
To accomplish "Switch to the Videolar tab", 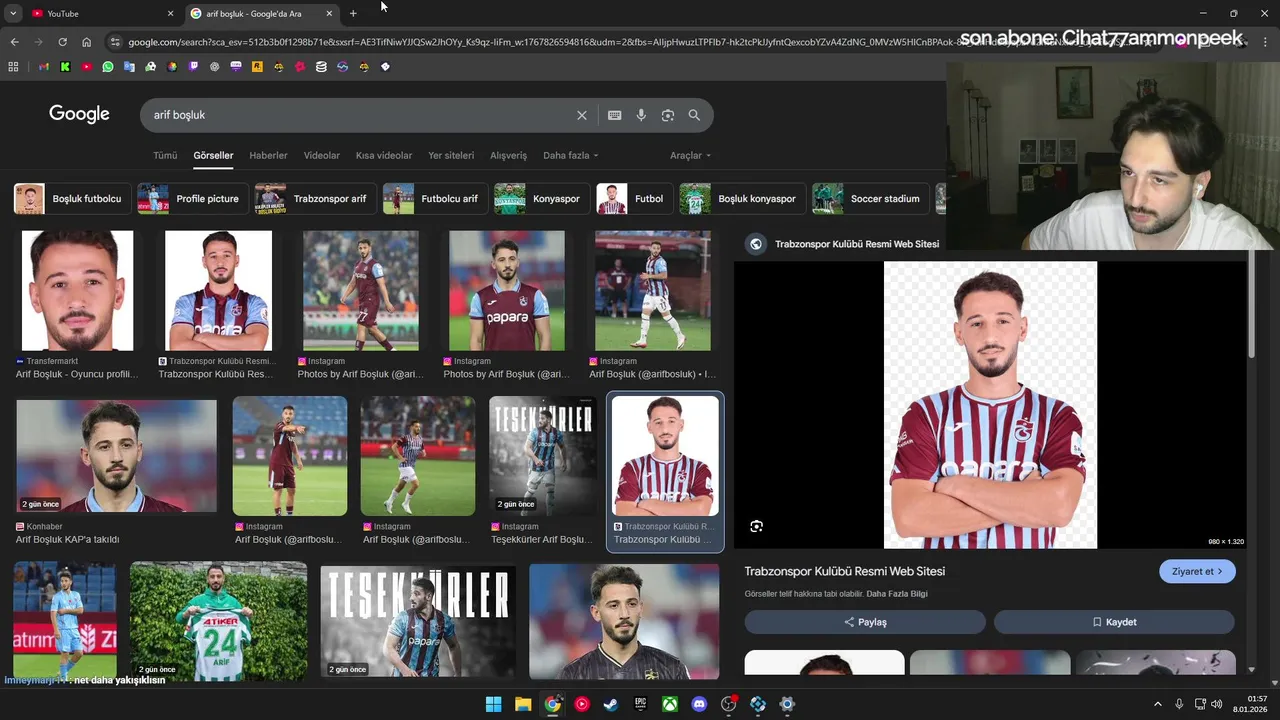I will [x=322, y=156].
